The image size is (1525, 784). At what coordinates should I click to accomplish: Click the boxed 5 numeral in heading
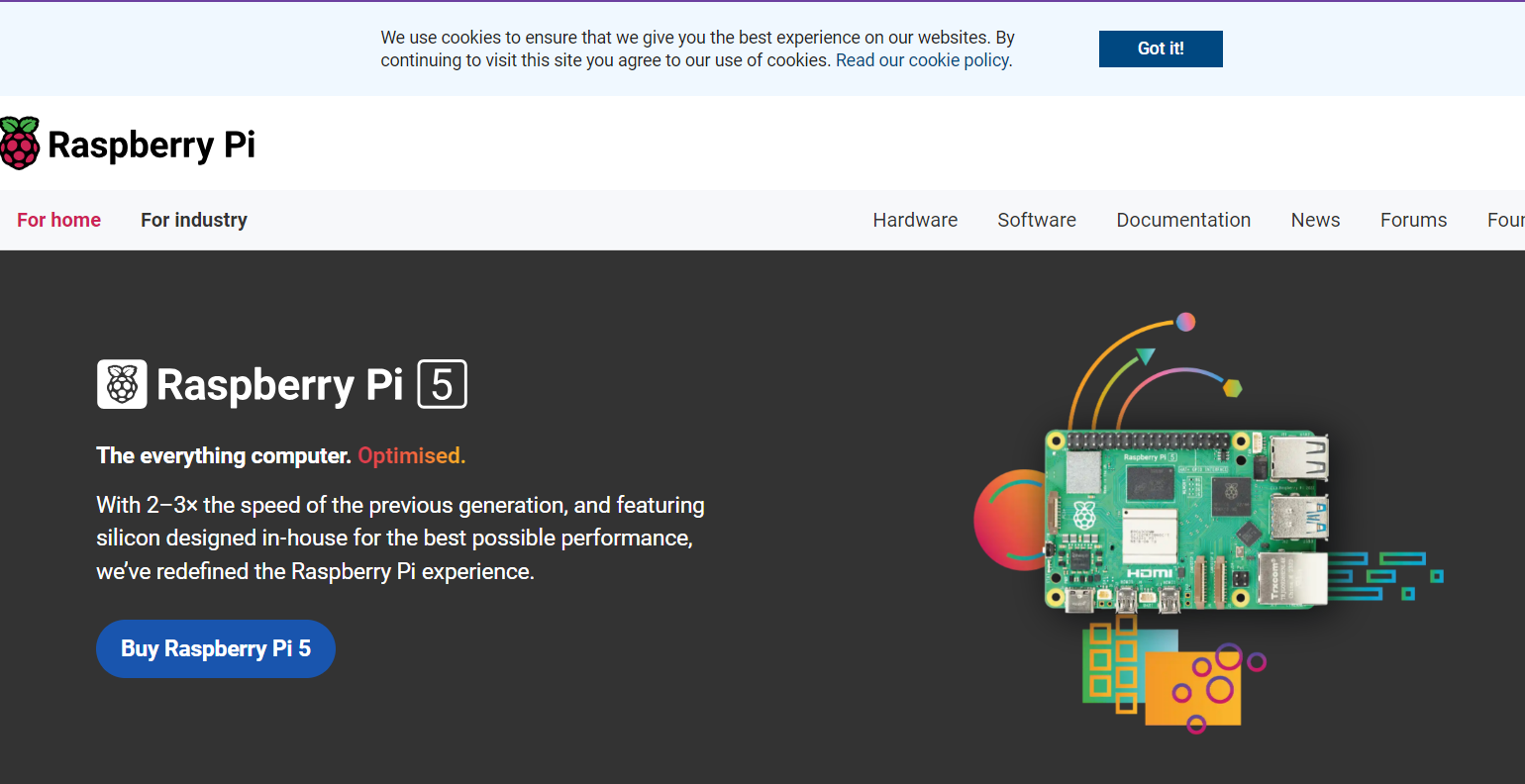pyautogui.click(x=442, y=384)
